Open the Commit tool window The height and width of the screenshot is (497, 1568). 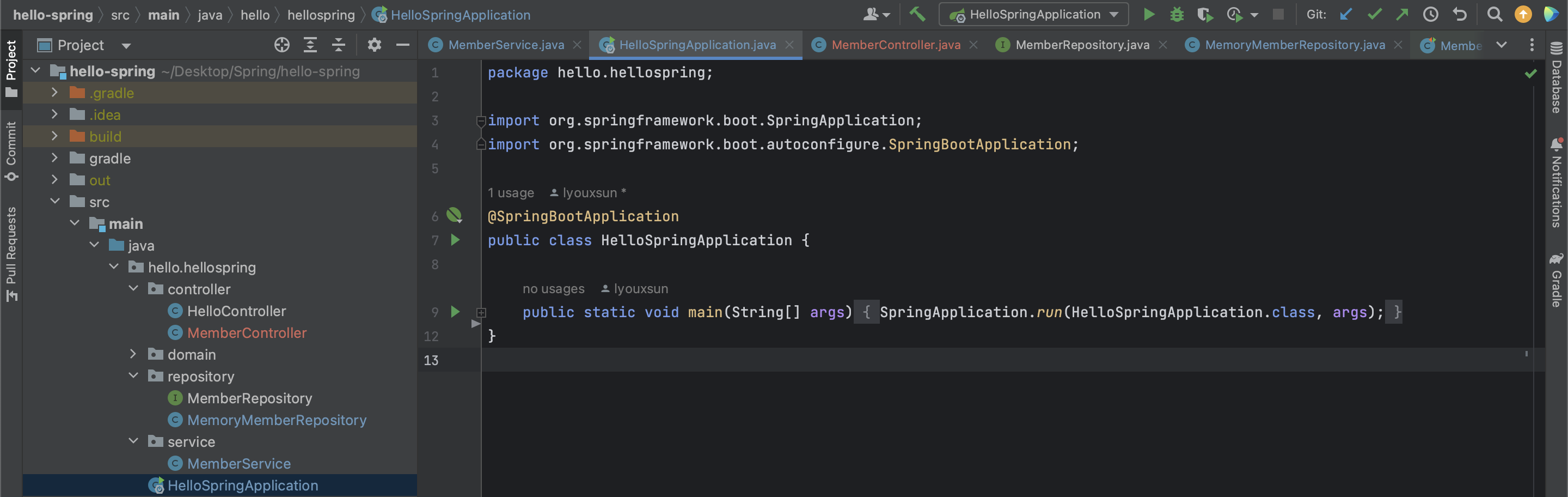click(x=11, y=151)
